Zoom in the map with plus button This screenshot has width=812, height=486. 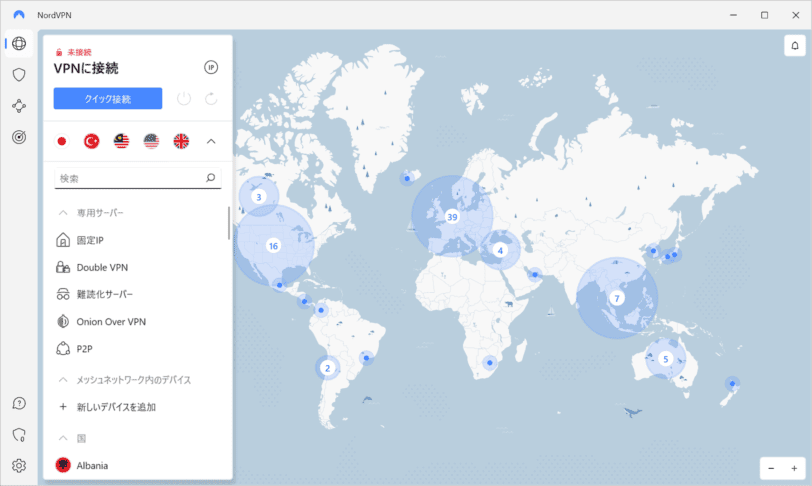click(x=794, y=468)
